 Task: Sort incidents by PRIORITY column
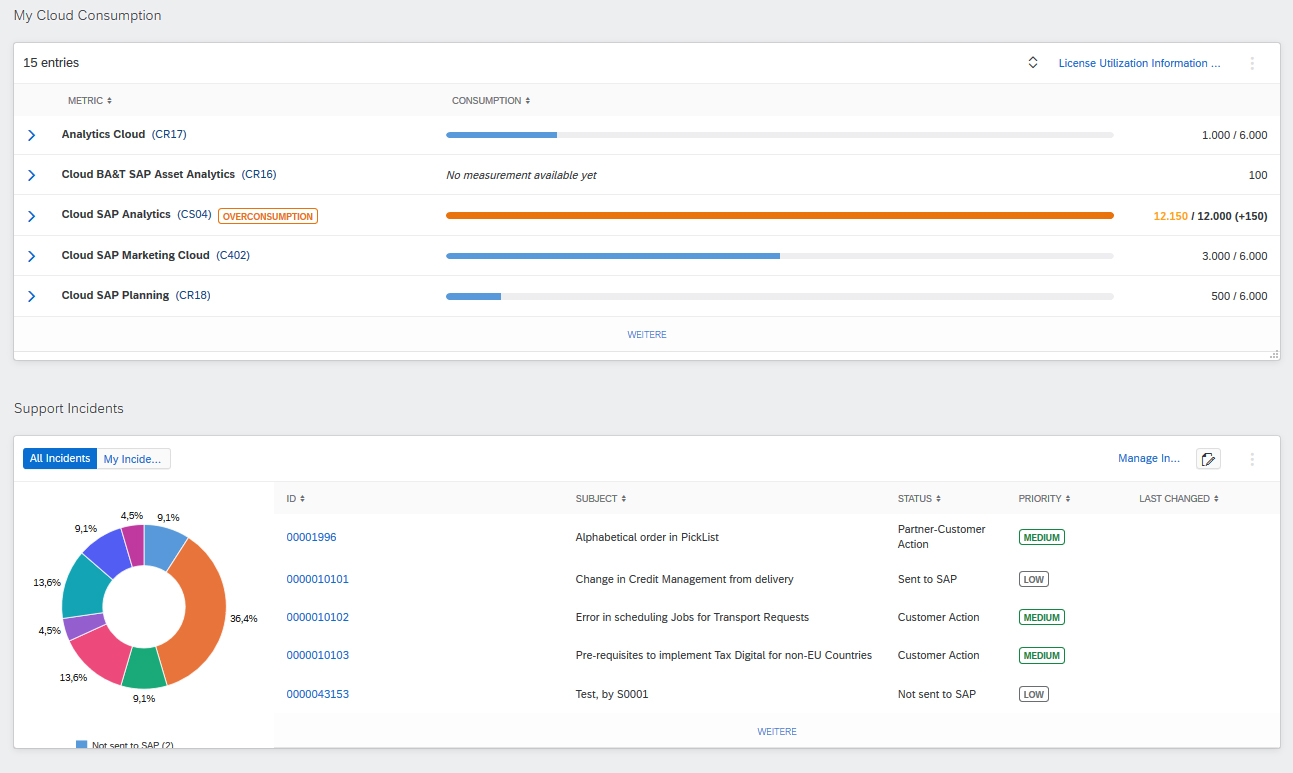click(1045, 499)
